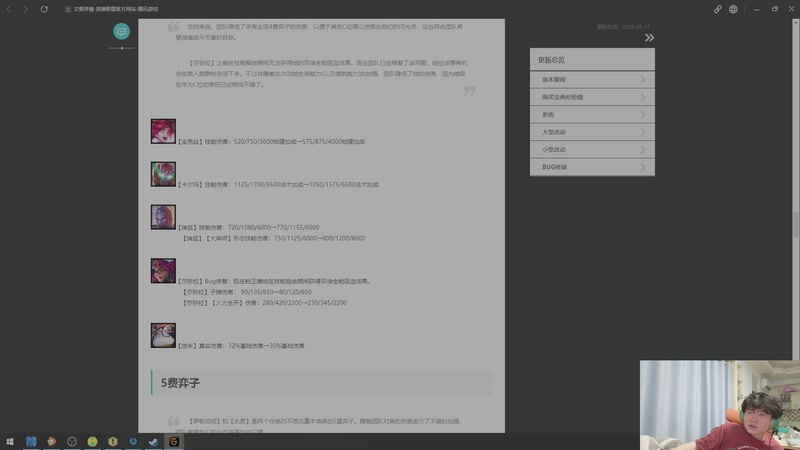Click the small slider under the chat icon
Viewport: 800px width, 450px height.
click(x=121, y=48)
